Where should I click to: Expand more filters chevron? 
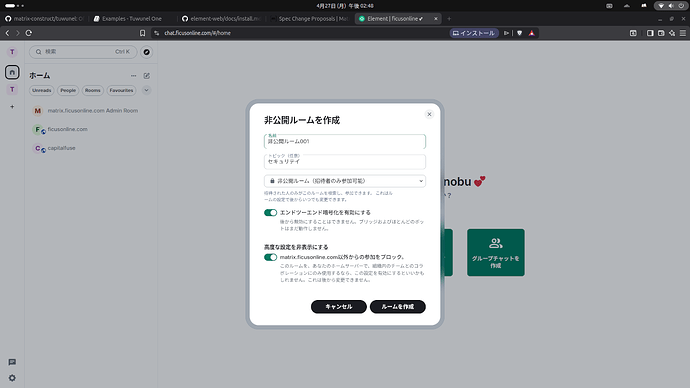tap(146, 90)
